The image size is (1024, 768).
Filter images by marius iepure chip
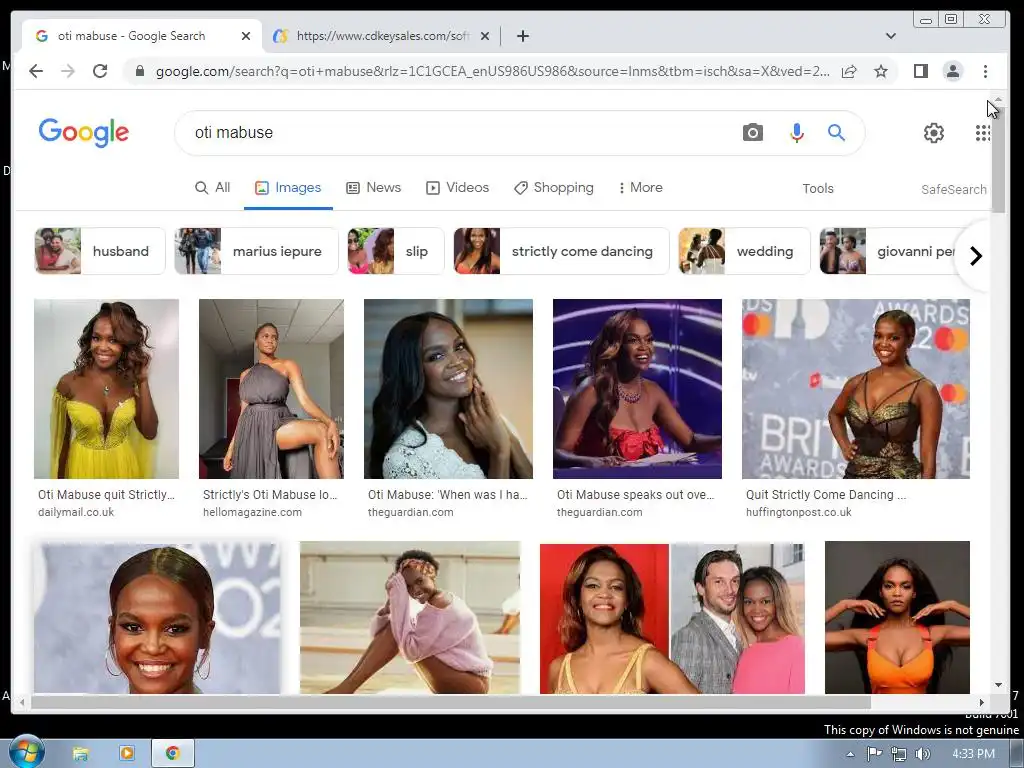pyautogui.click(x=256, y=251)
